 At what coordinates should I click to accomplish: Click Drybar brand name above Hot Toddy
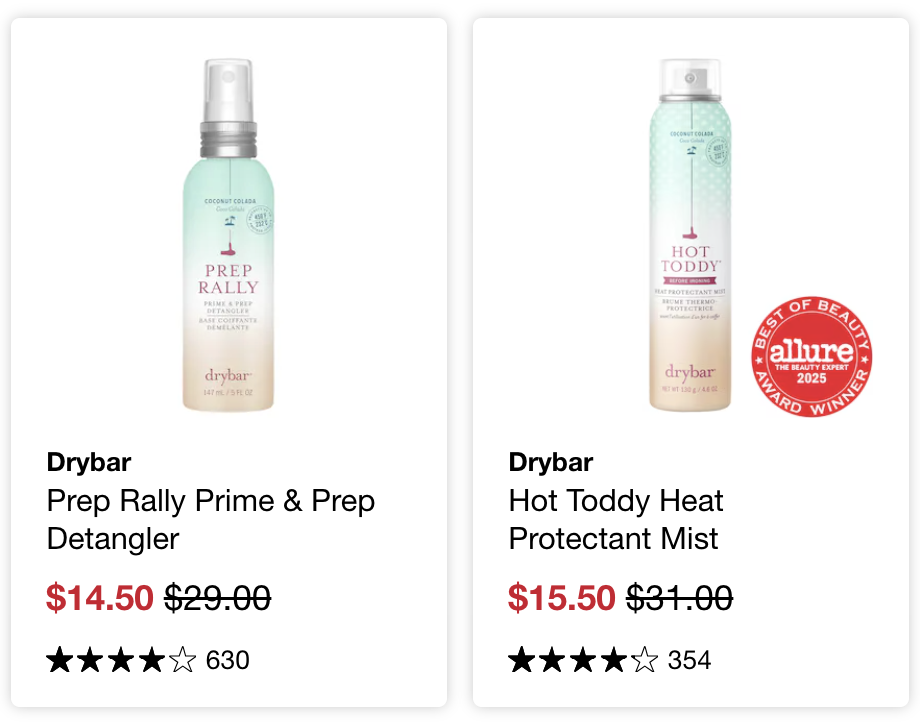tap(551, 462)
